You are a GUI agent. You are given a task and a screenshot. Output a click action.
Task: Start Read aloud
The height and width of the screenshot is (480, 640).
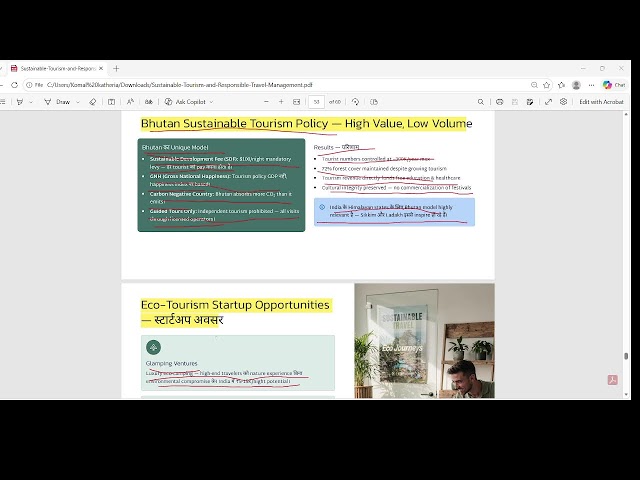click(130, 102)
